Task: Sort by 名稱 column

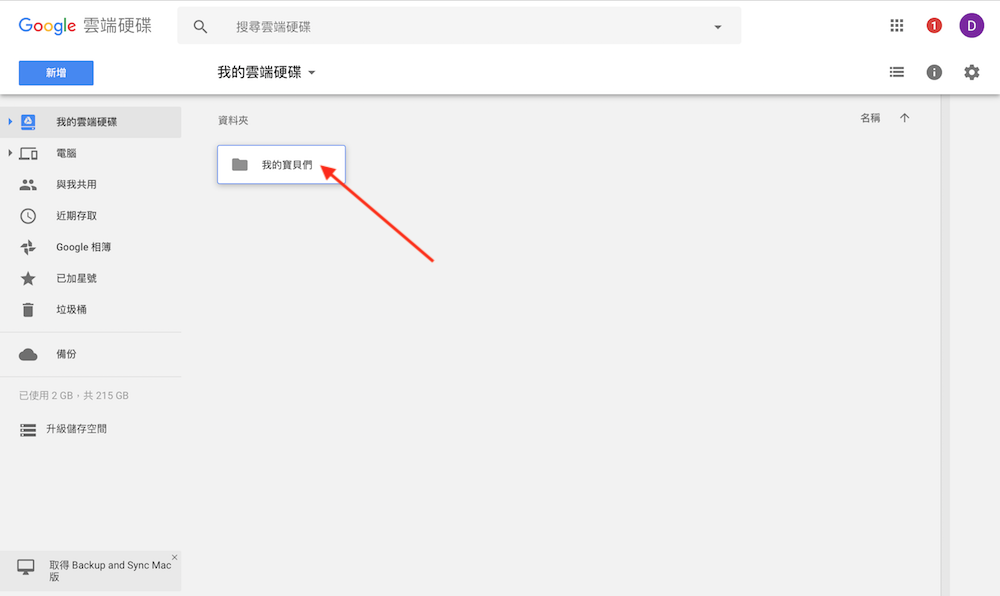Action: tap(870, 118)
